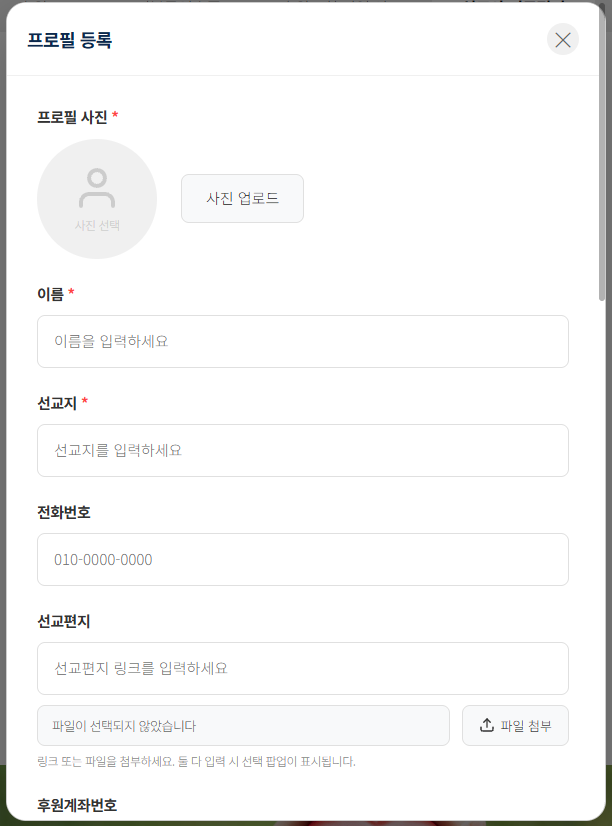Click the link-or-file helper text under 선교편지

pos(196,761)
